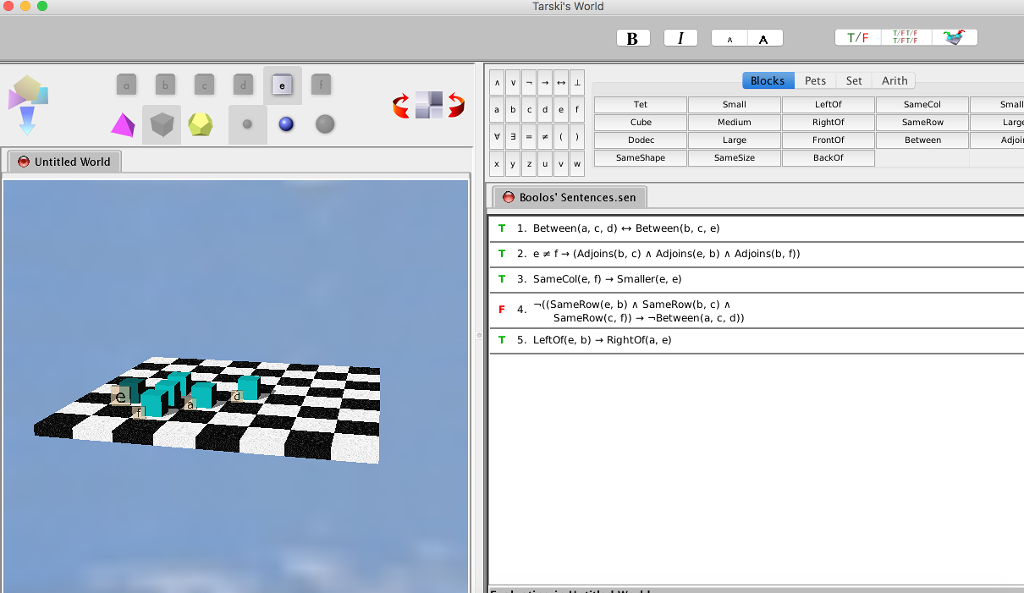The width and height of the screenshot is (1024, 593).
Task: Insert variable w from the keyboard panel
Action: pyautogui.click(x=577, y=164)
